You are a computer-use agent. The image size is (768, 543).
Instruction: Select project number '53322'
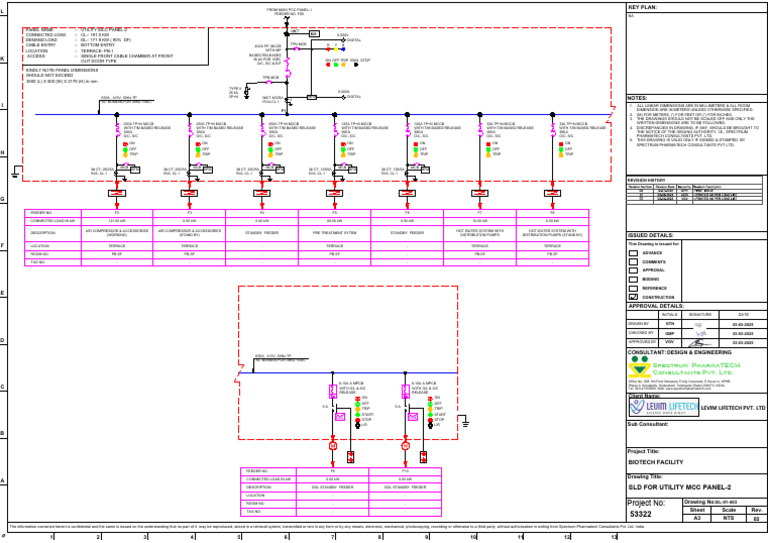point(641,514)
